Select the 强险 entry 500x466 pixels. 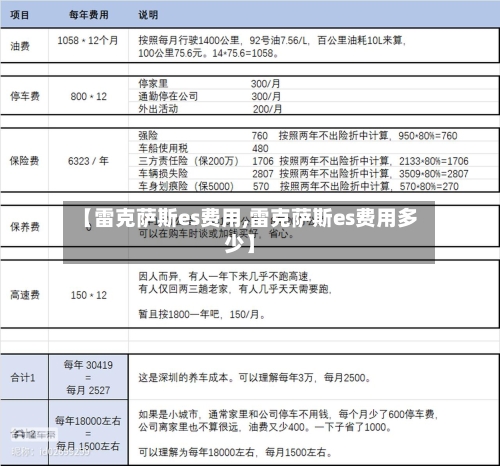coord(148,135)
